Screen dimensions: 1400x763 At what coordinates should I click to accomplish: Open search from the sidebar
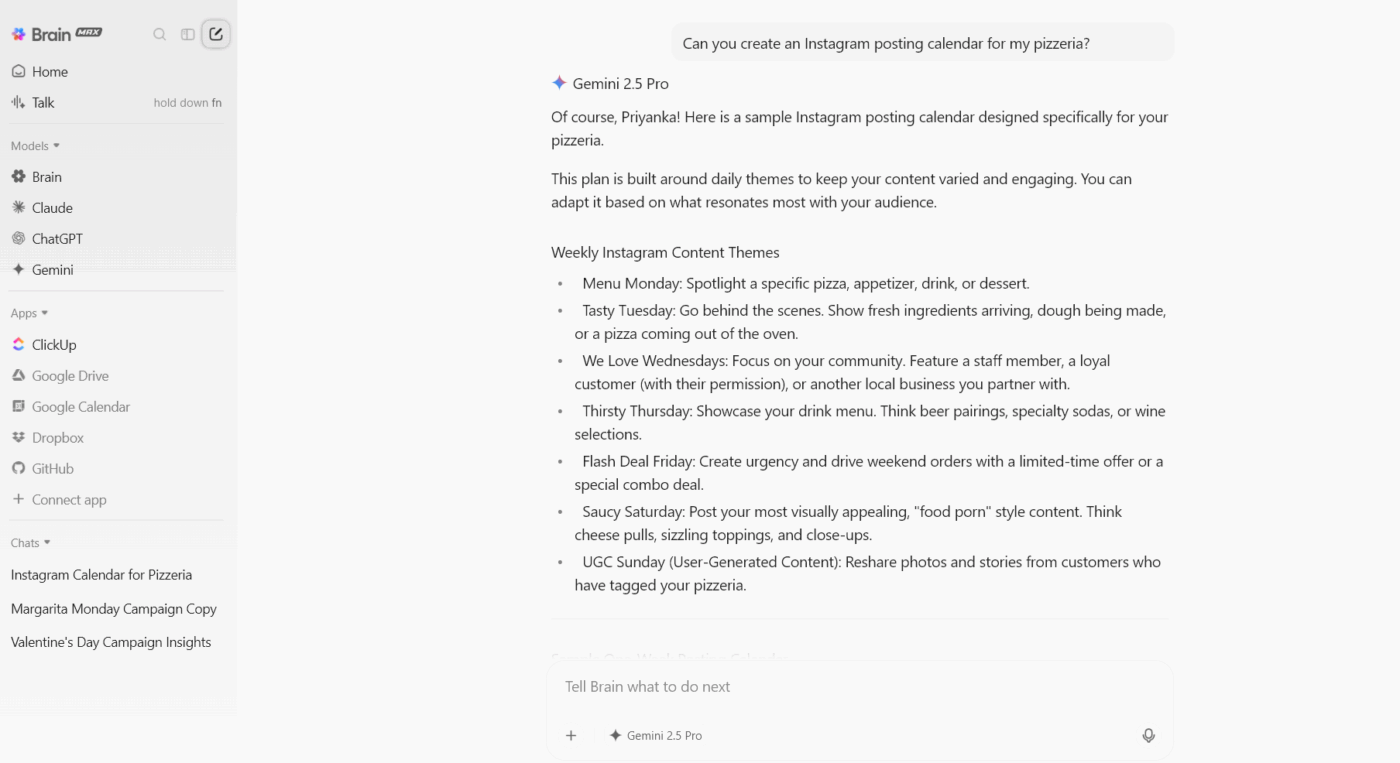tap(160, 33)
